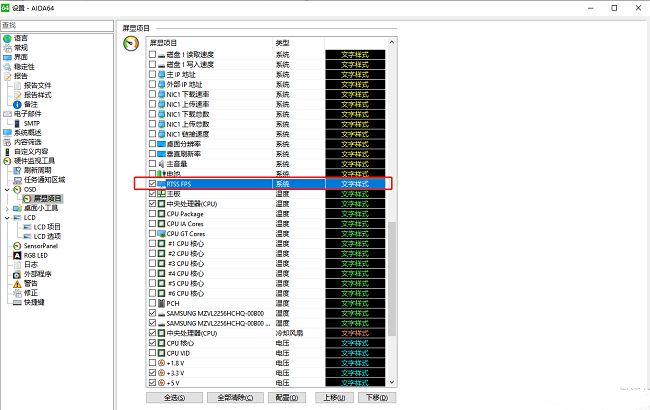The height and width of the screenshot is (410, 650).
Task: Select the 内容筛选 filter icon
Action: pos(7,142)
